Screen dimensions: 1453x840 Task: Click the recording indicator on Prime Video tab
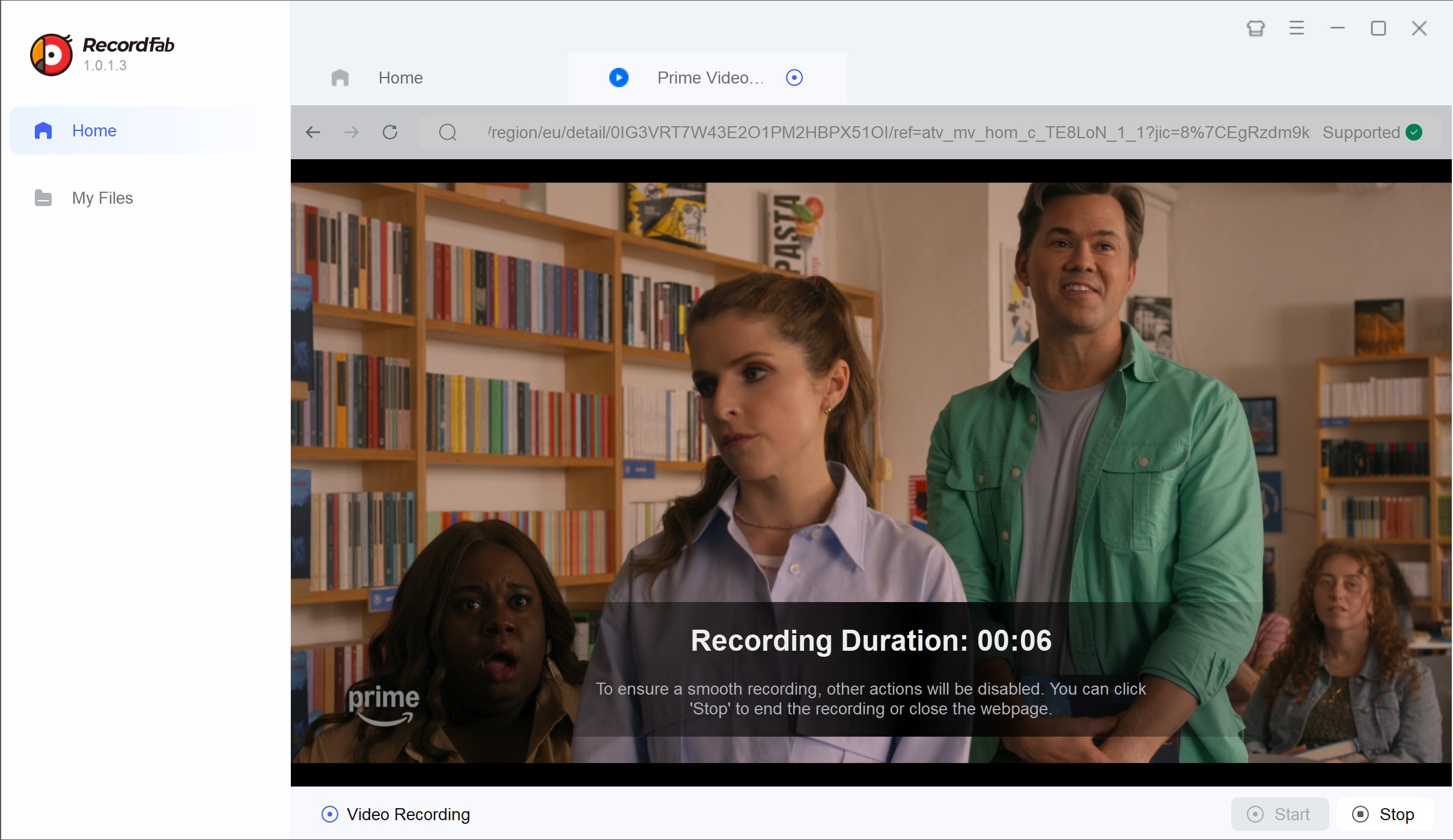pyautogui.click(x=794, y=78)
